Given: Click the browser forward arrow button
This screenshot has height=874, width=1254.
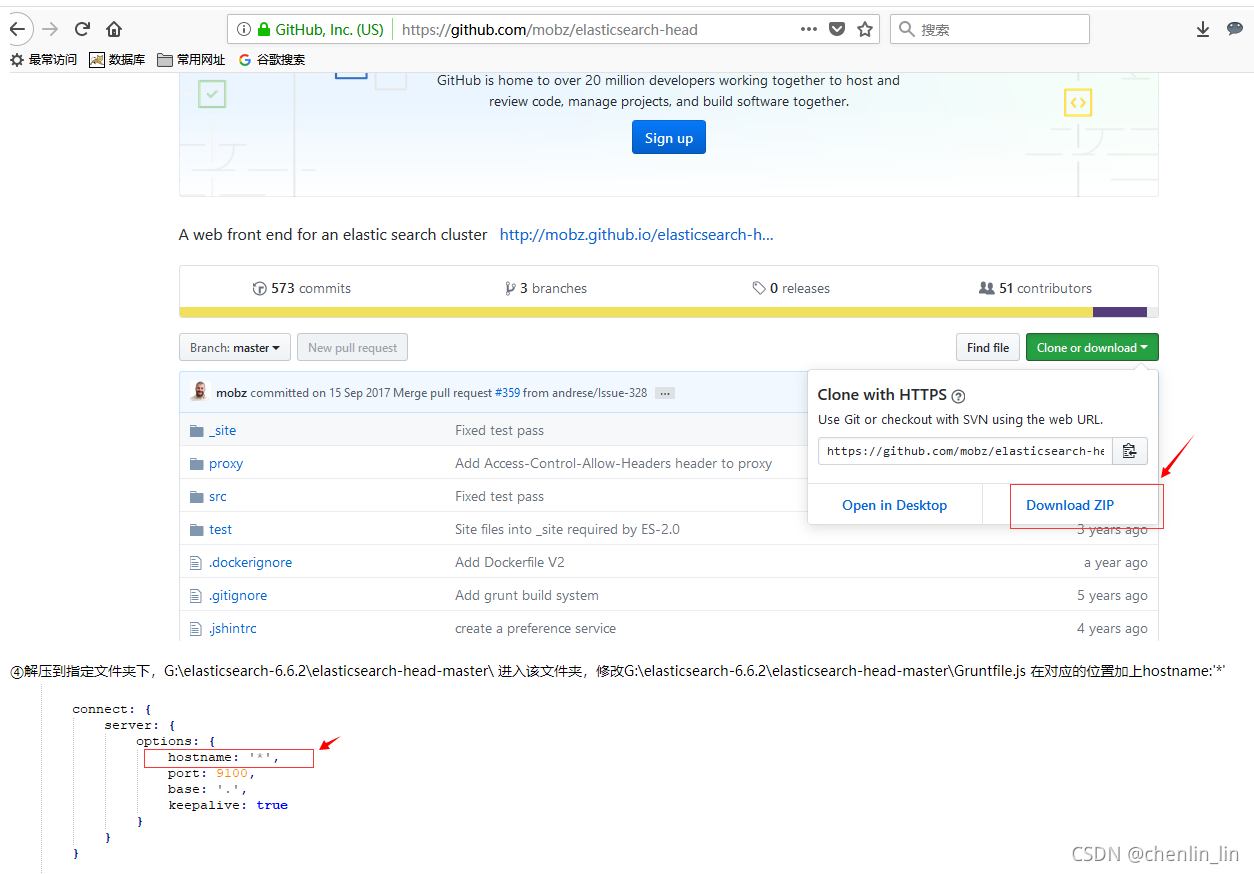Looking at the screenshot, I should pyautogui.click(x=50, y=29).
